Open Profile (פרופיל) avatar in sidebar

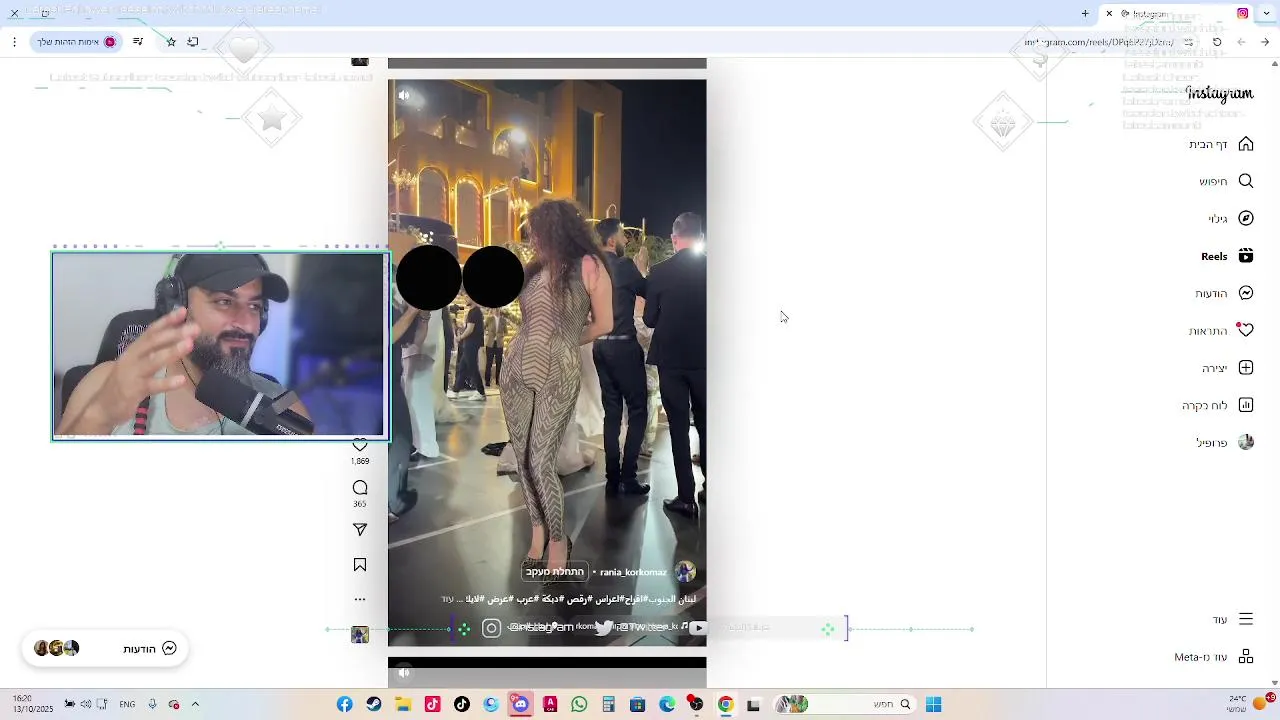coord(1224,442)
